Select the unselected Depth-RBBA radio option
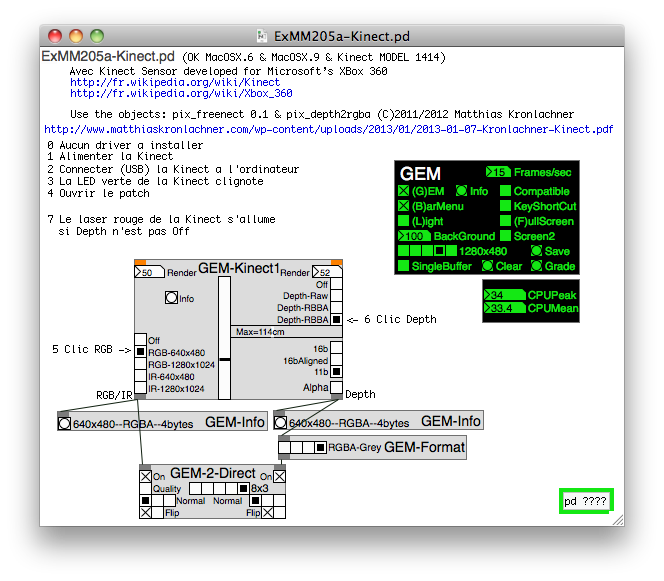 pyautogui.click(x=336, y=307)
